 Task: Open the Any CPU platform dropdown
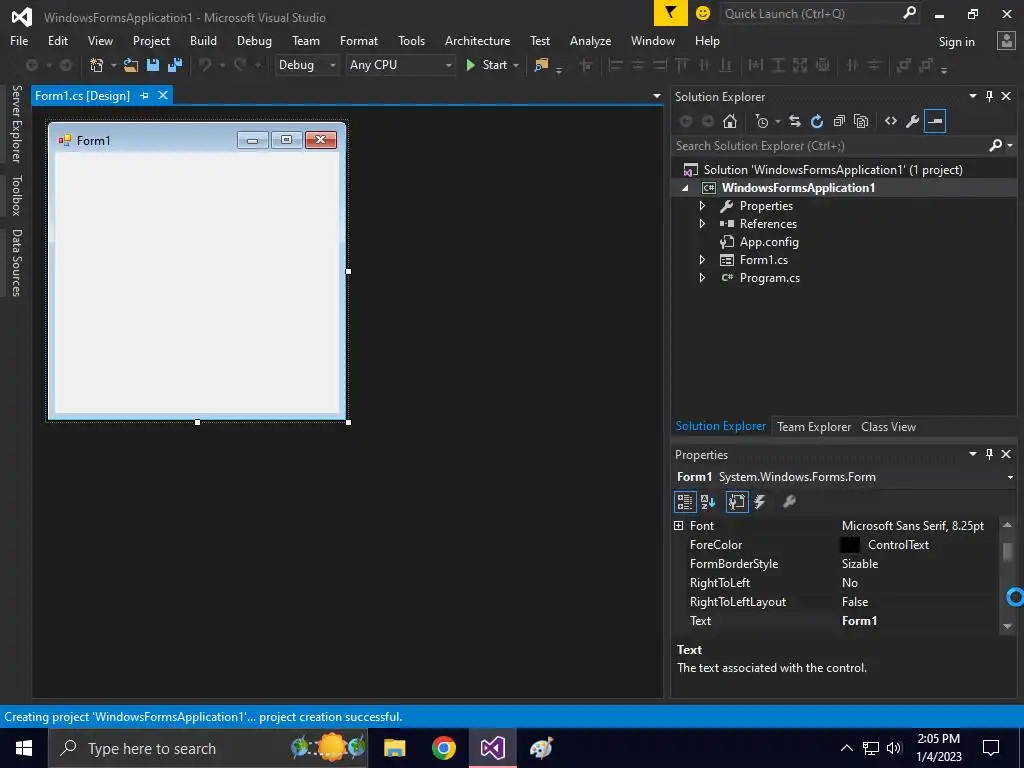(400, 65)
